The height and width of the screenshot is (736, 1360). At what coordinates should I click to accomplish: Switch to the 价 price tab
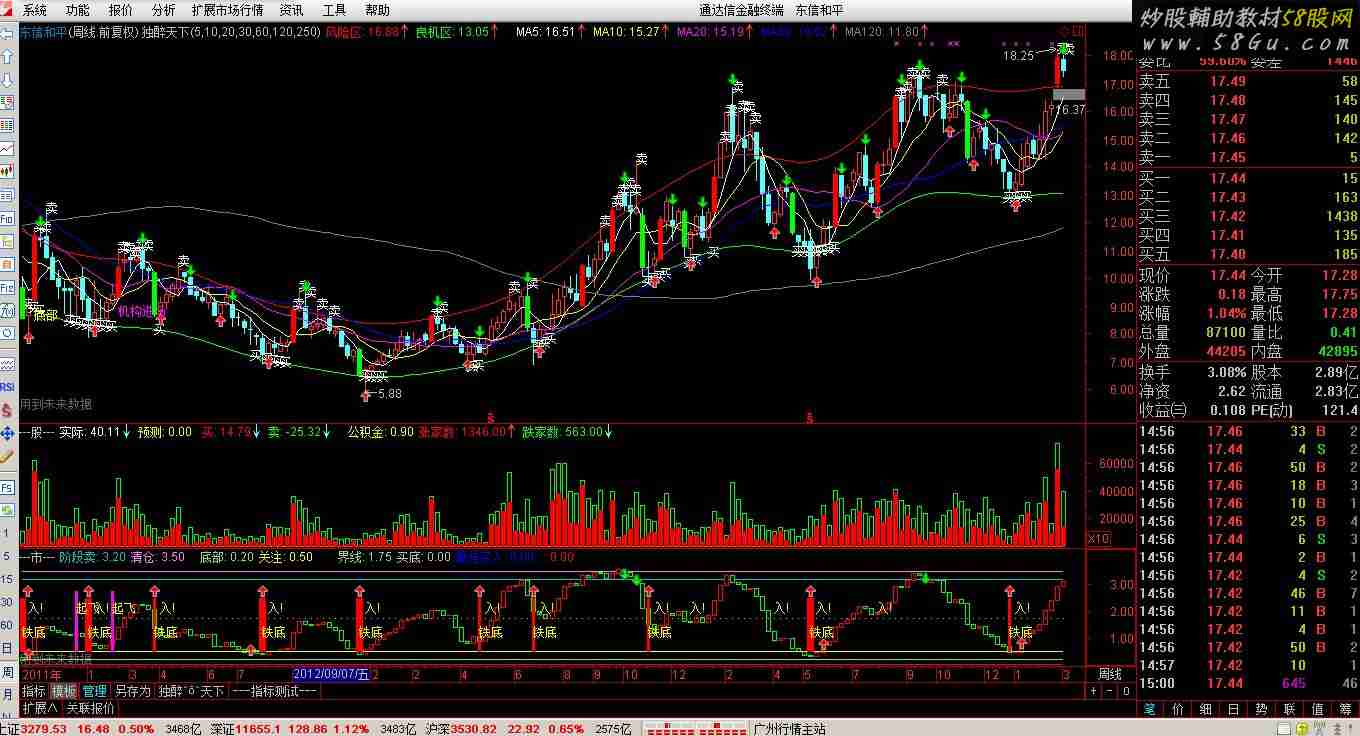tap(1177, 709)
